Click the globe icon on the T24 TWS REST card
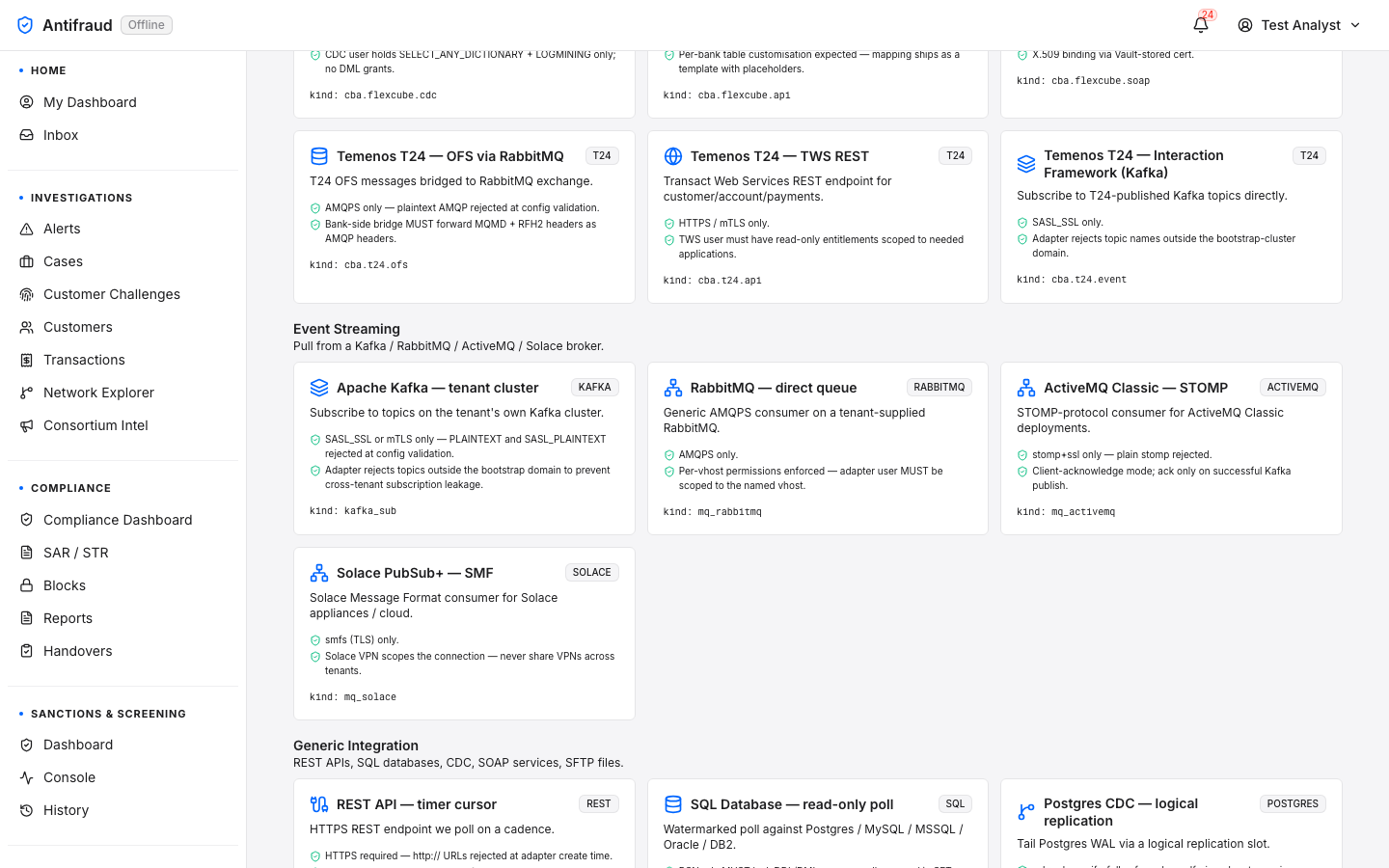The width and height of the screenshot is (1389, 868). click(673, 156)
